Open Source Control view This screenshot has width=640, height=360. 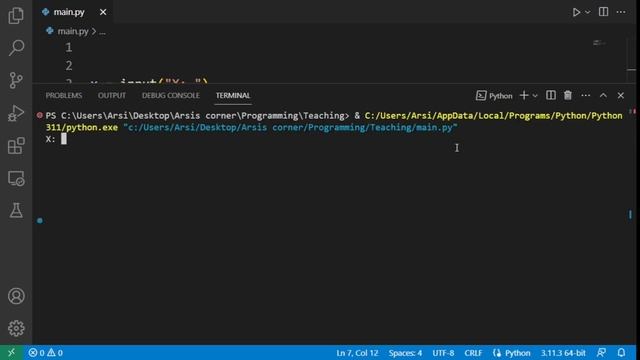[x=16, y=80]
